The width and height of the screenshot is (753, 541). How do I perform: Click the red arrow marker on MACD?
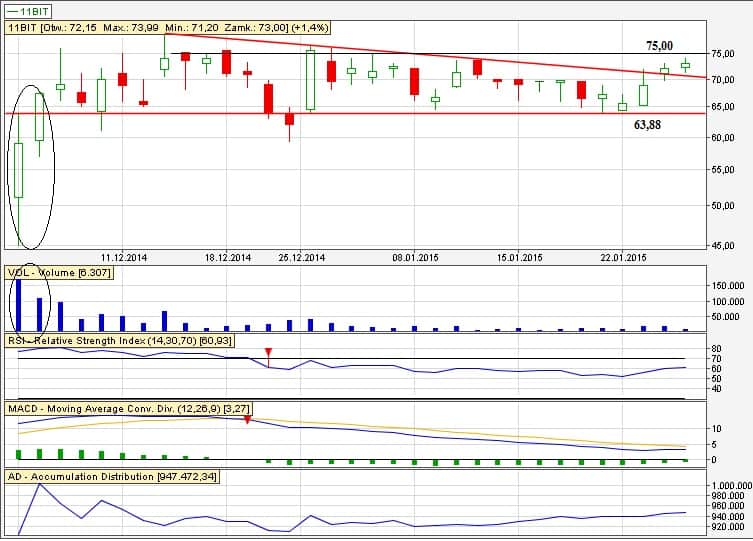pos(247,420)
